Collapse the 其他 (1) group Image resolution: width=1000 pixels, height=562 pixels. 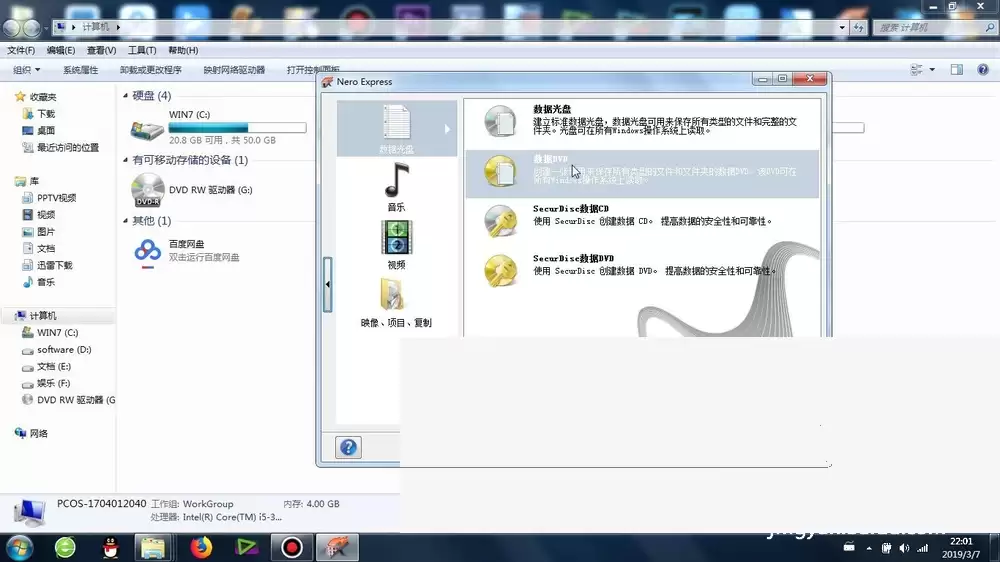pos(125,221)
